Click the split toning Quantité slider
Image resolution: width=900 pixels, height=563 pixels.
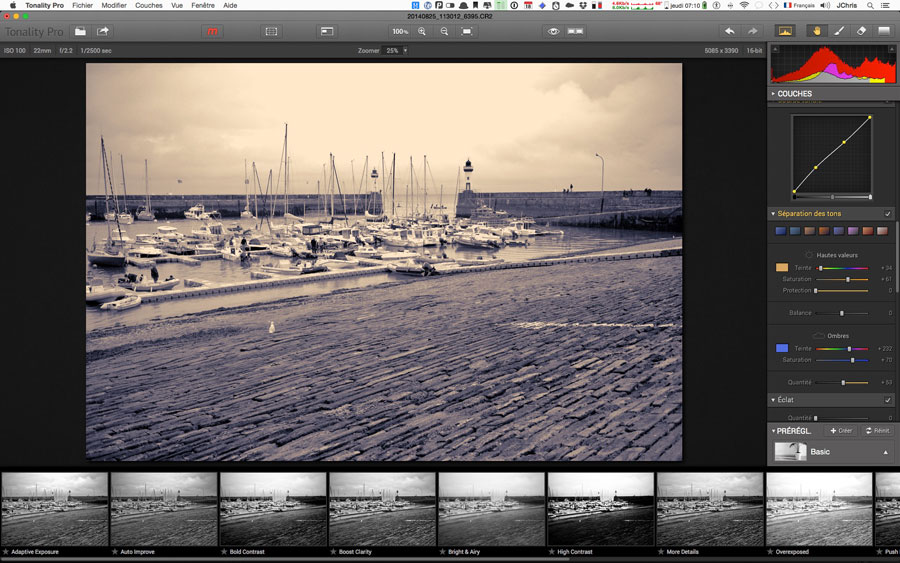click(x=842, y=383)
